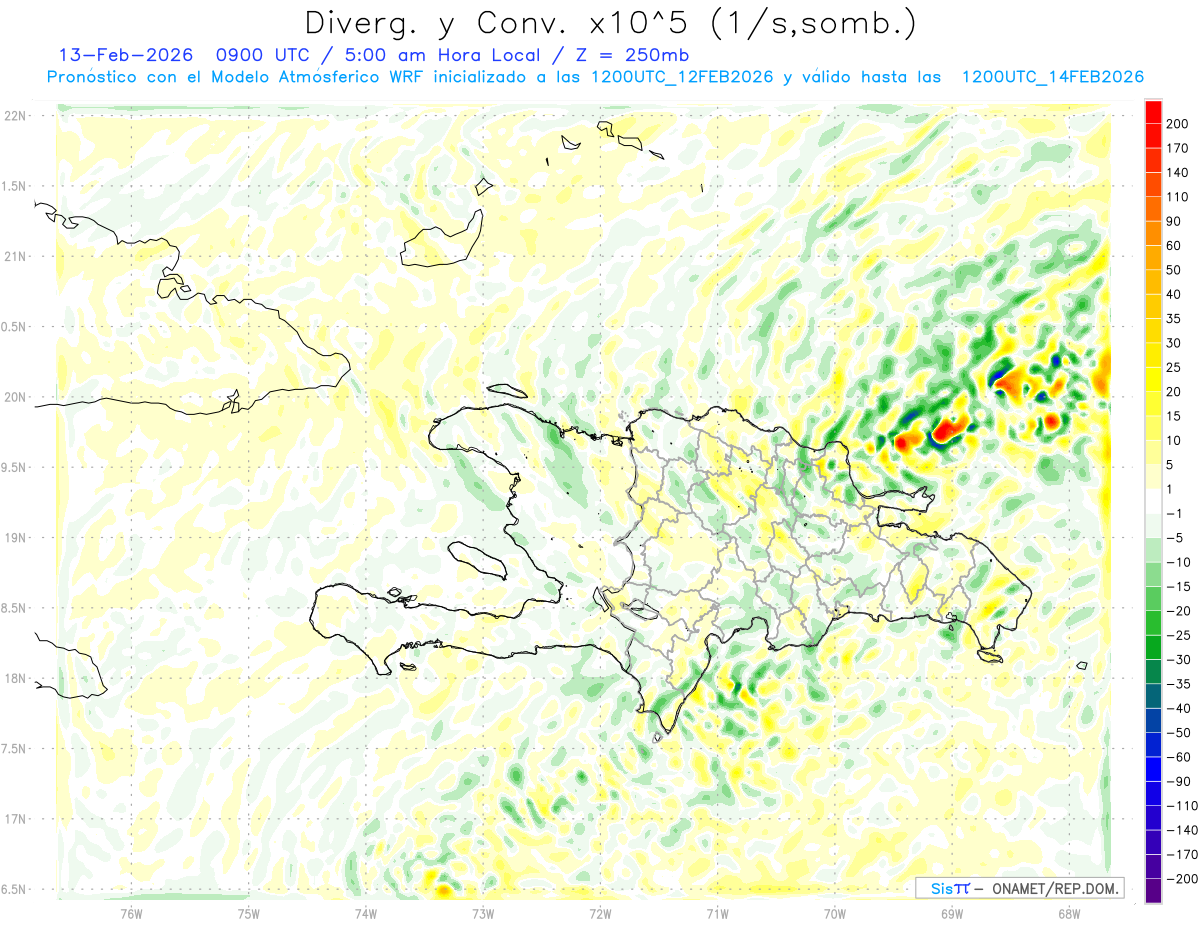Click the longitude label '70W'

[834, 912]
